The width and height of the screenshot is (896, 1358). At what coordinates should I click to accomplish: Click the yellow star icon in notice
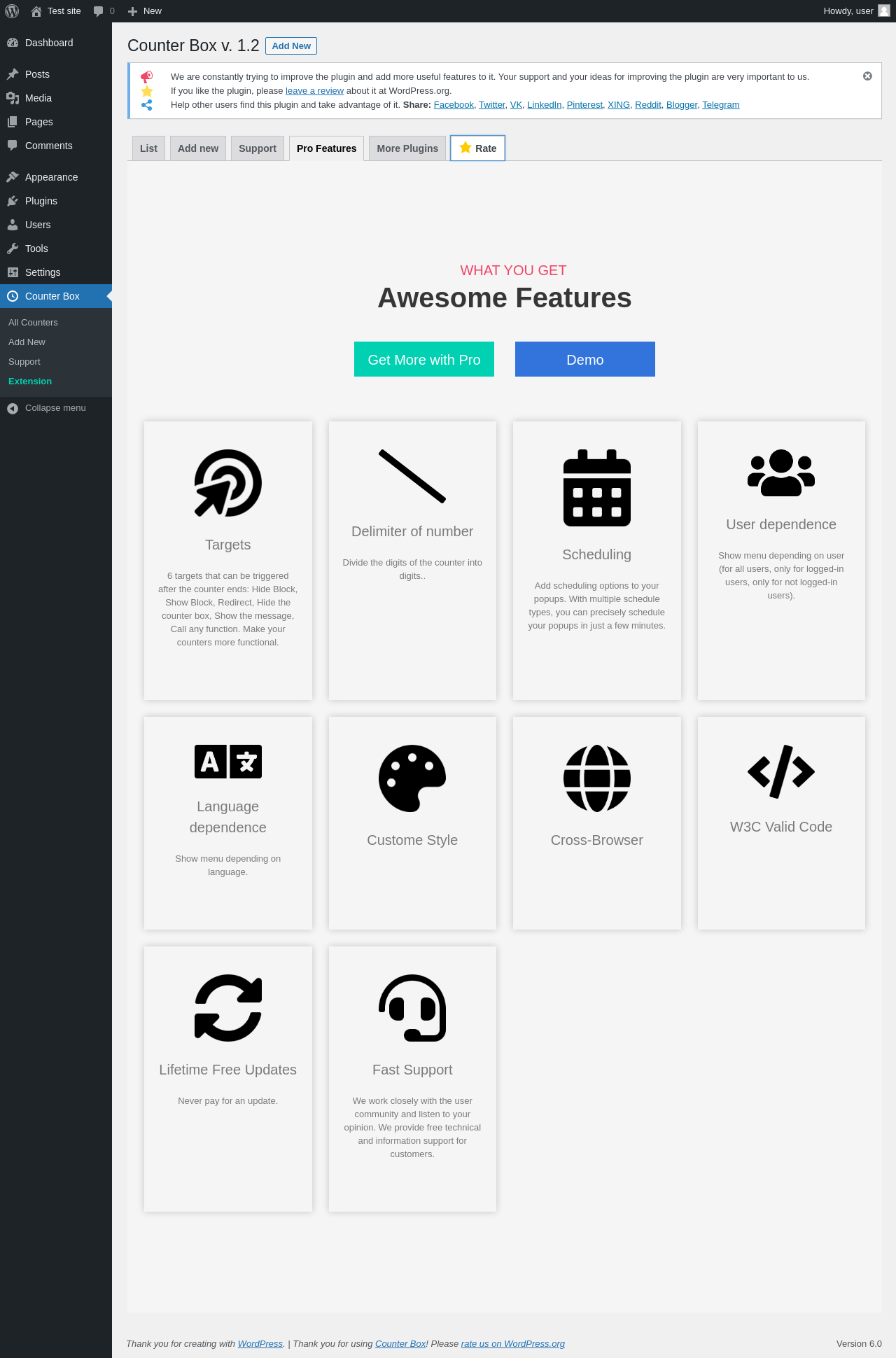[x=147, y=91]
